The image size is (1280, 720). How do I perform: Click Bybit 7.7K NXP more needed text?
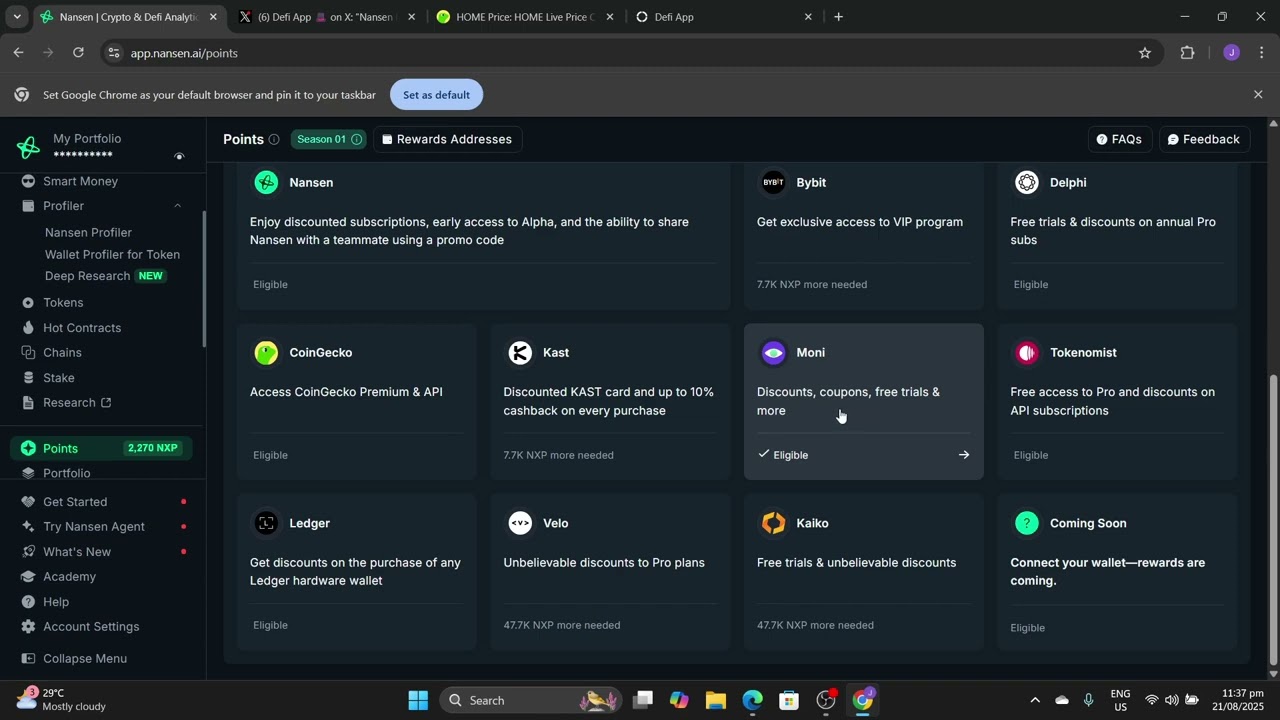point(812,285)
